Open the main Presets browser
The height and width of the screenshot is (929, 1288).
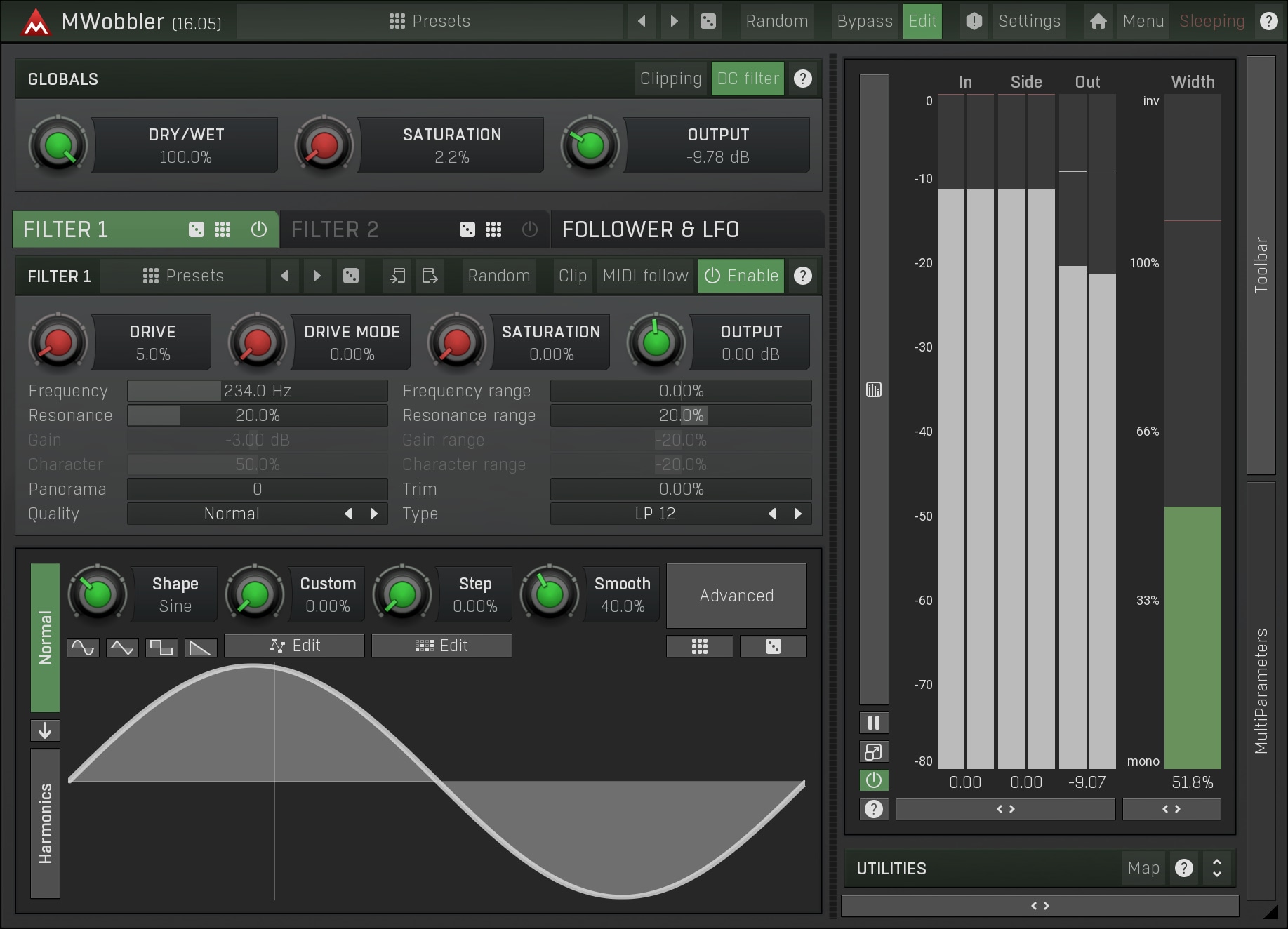point(430,21)
